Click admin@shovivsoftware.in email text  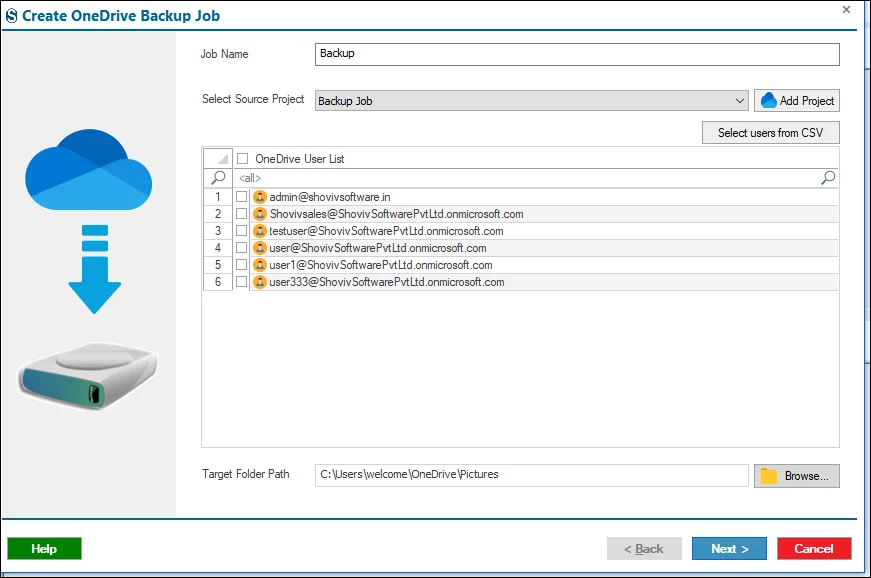(330, 197)
